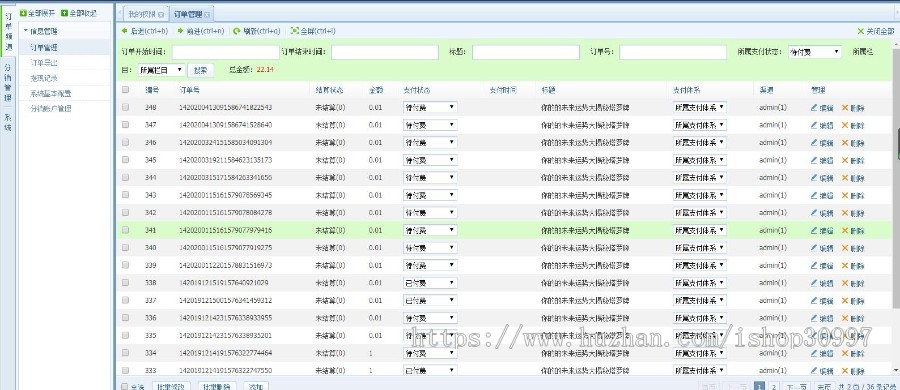Open payment status dropdown for order 340
Viewport: 900px width, 390px height.
pos(430,248)
